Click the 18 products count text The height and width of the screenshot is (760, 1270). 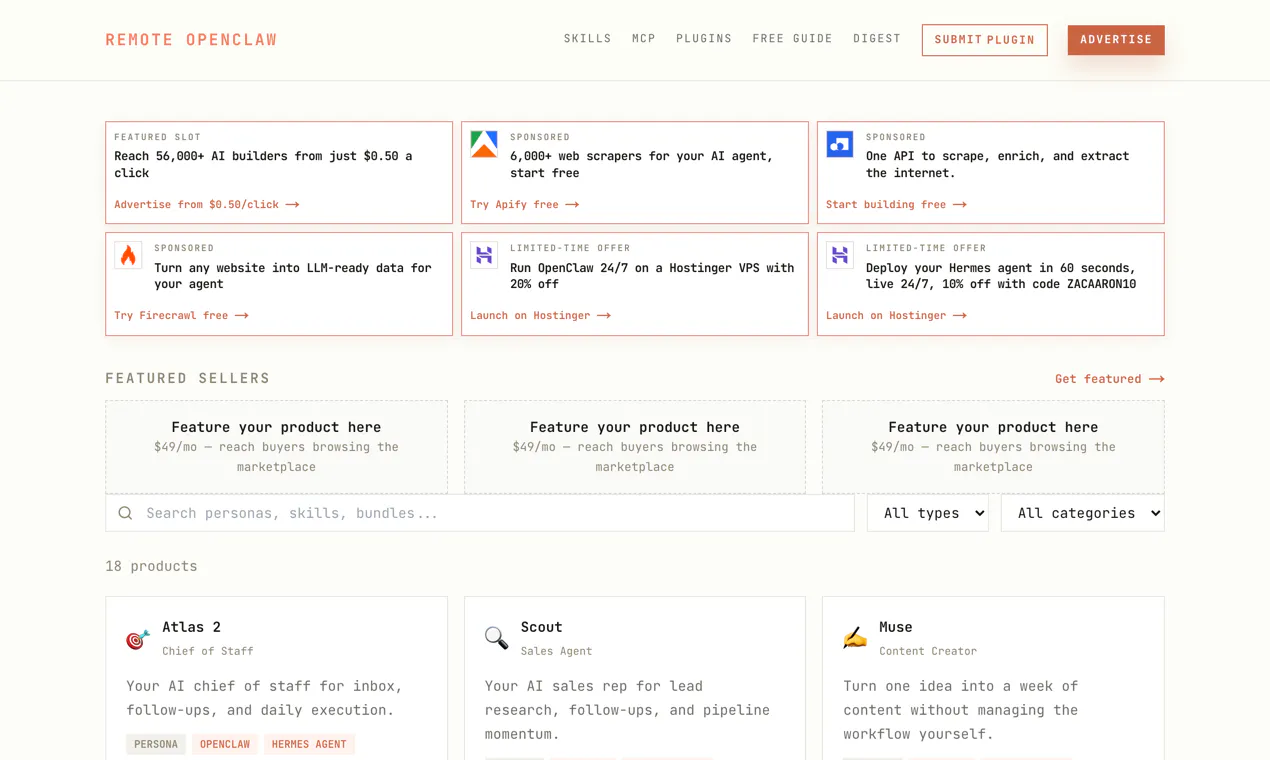[x=151, y=566]
